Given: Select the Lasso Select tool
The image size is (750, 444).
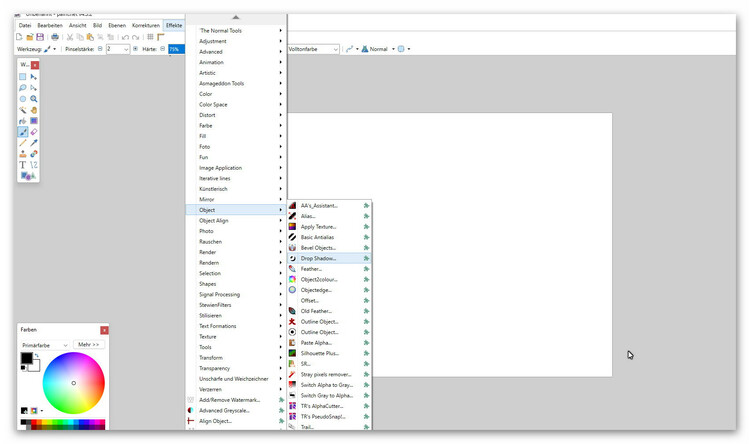Looking at the screenshot, I should coord(22,88).
